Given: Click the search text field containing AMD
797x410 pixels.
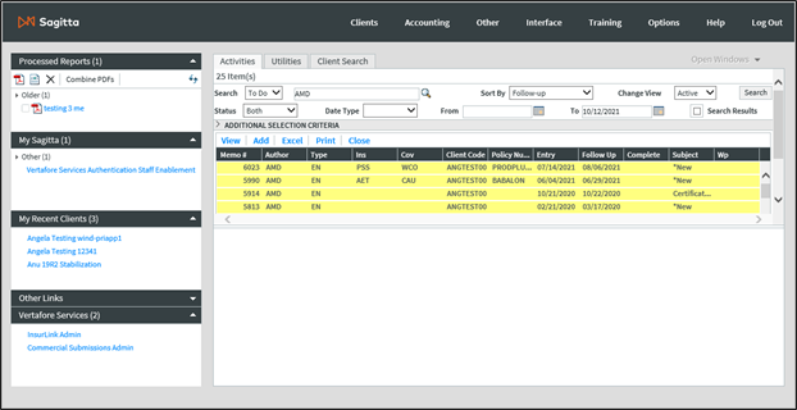Looking at the screenshot, I should [354, 93].
